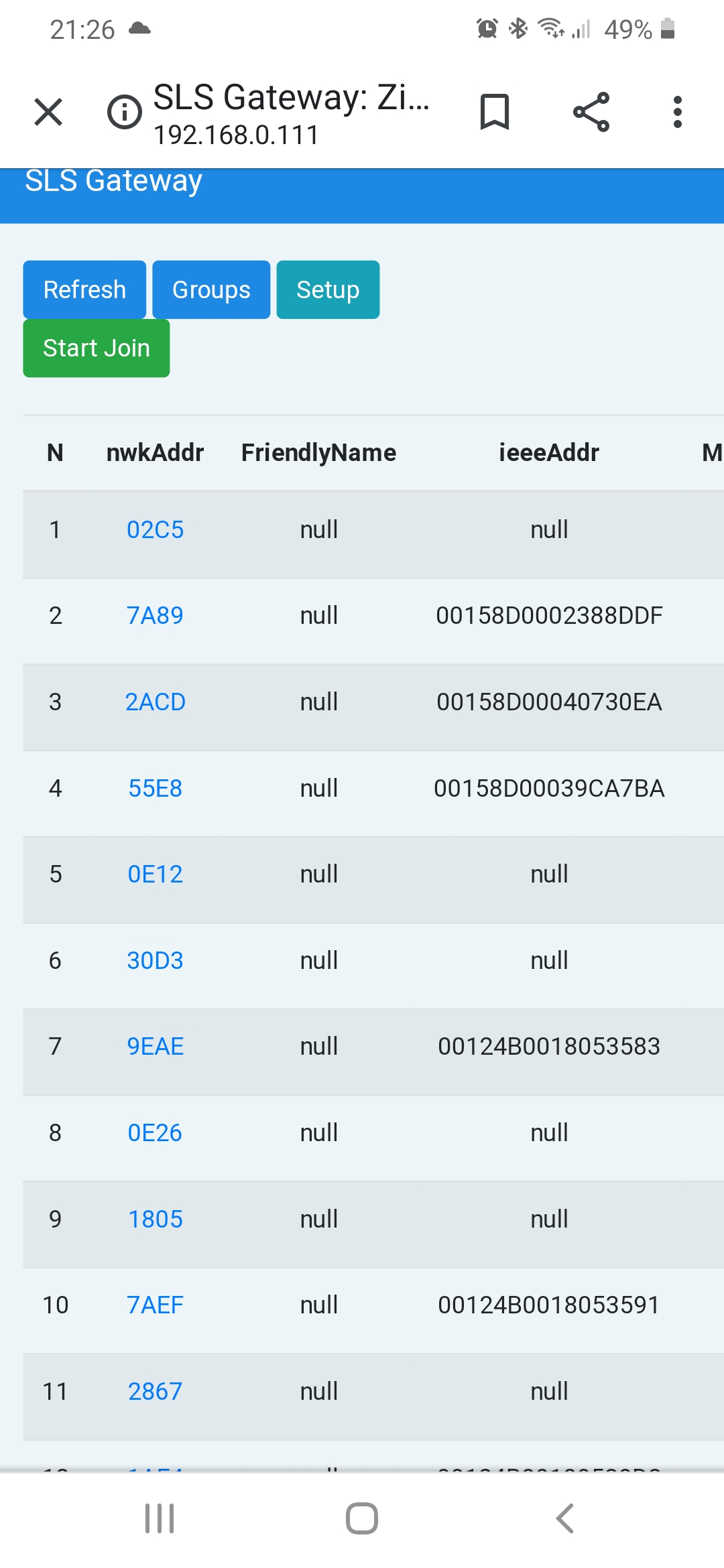Open page info for 192.168.0.111
This screenshot has height=1568, width=724.
(x=123, y=111)
